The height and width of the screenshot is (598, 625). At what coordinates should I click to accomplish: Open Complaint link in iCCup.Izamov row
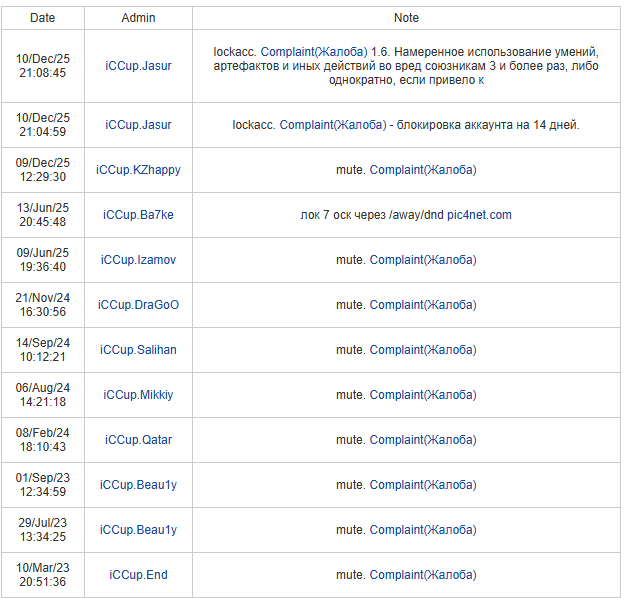(422, 260)
